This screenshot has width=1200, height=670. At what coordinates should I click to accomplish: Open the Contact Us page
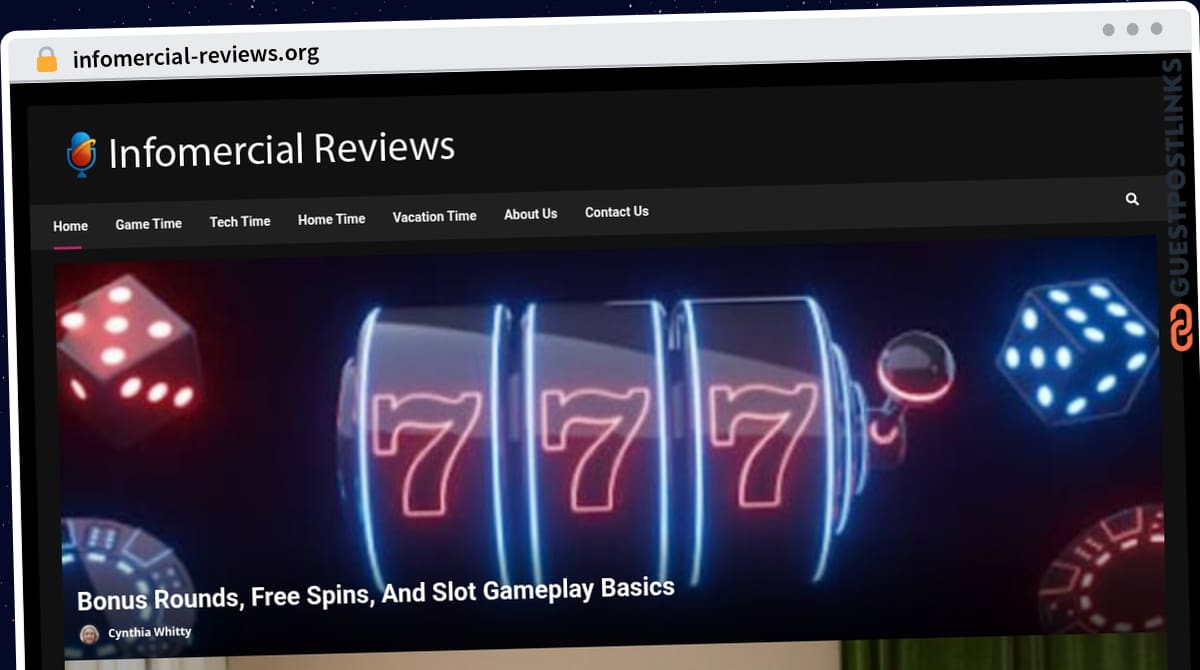pos(616,212)
